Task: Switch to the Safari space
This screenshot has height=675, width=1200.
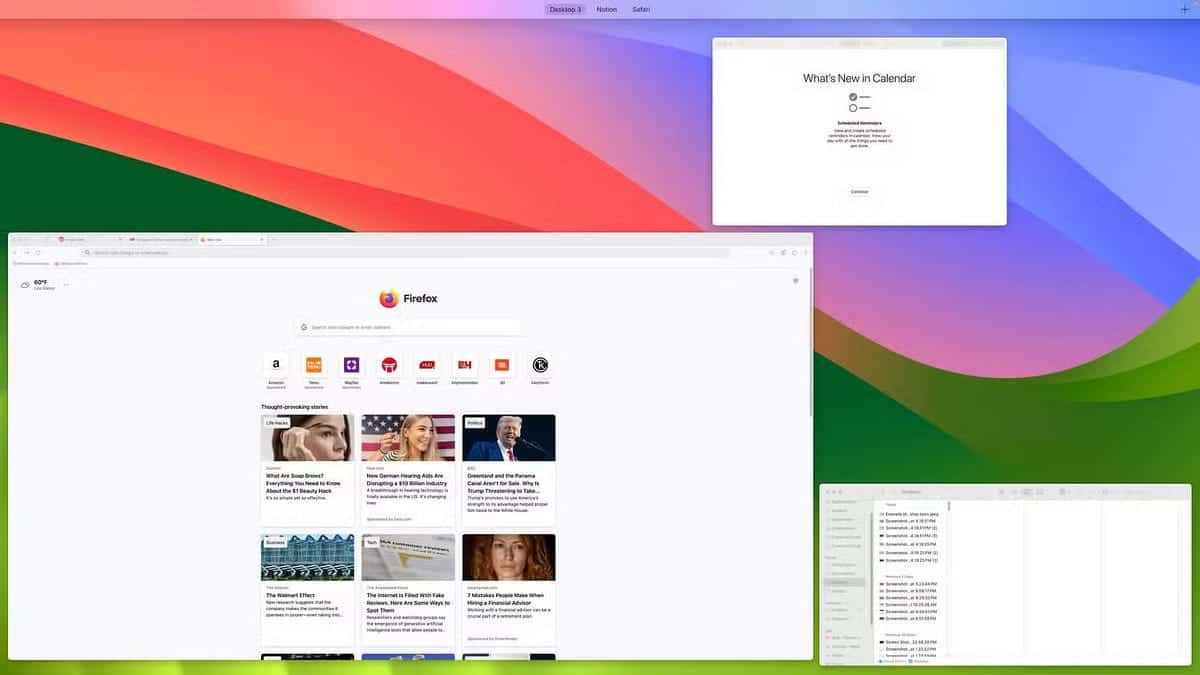Action: [641, 9]
